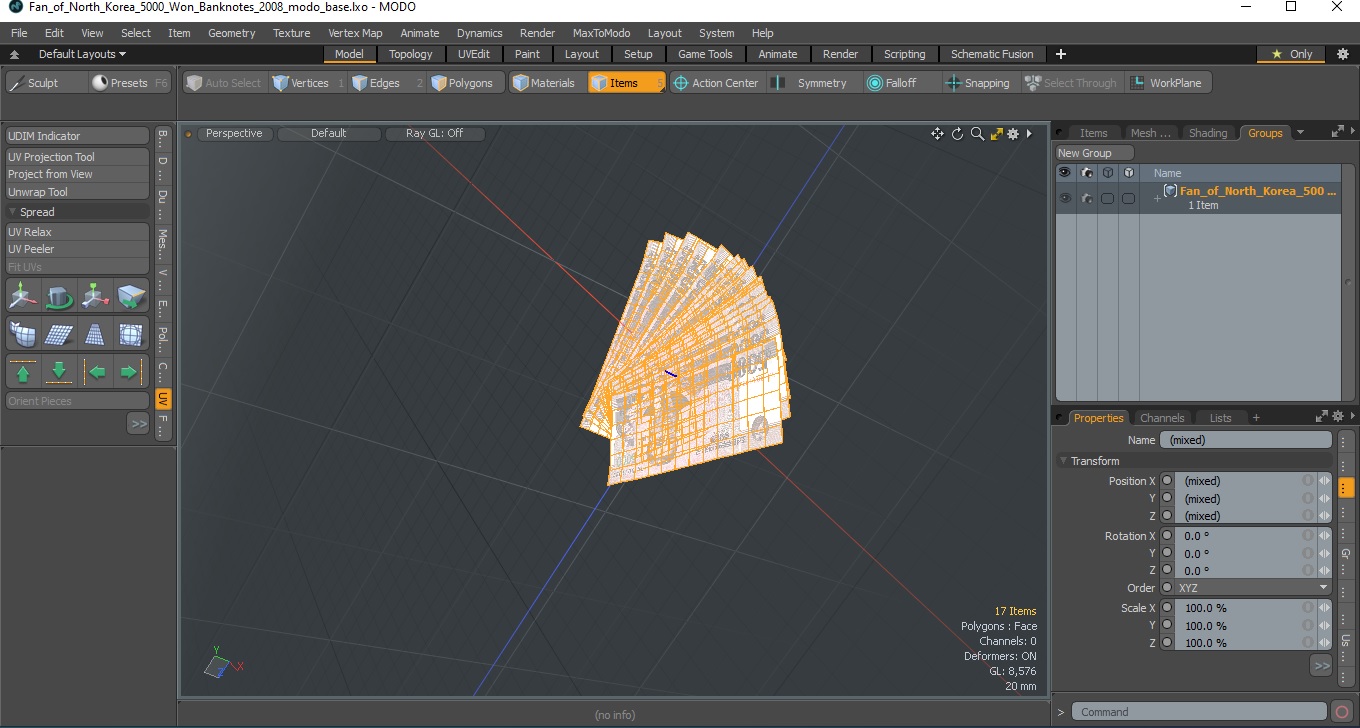Select the move transform tool icon
The image size is (1360, 728).
[23, 297]
